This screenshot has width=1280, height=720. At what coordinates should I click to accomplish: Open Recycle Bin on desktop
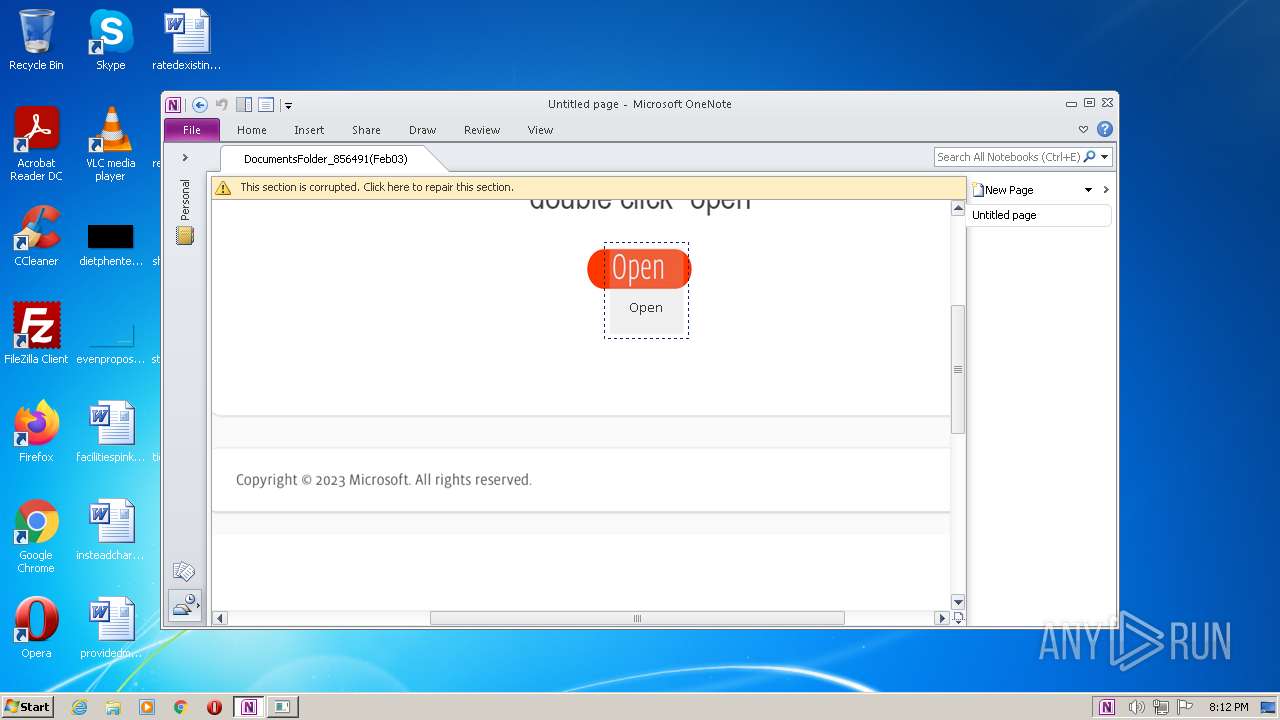click(x=36, y=40)
